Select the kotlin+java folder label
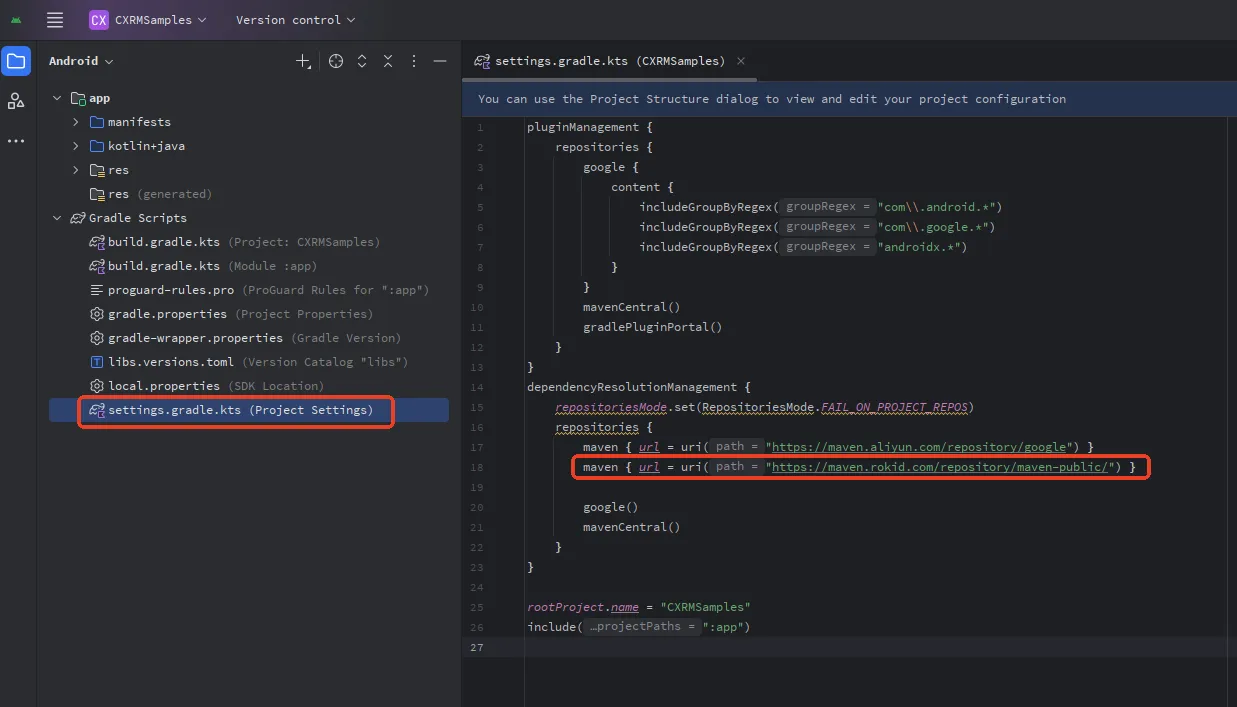 click(x=146, y=146)
